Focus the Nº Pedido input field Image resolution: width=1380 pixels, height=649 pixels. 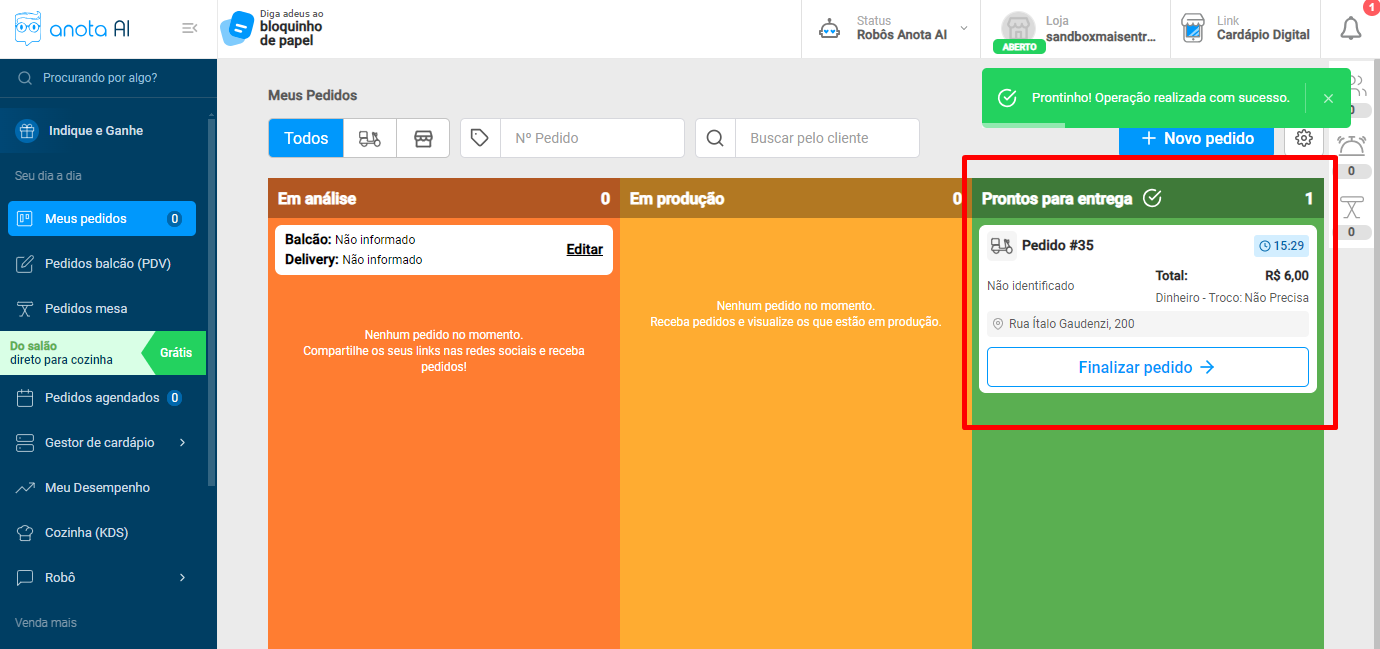592,138
